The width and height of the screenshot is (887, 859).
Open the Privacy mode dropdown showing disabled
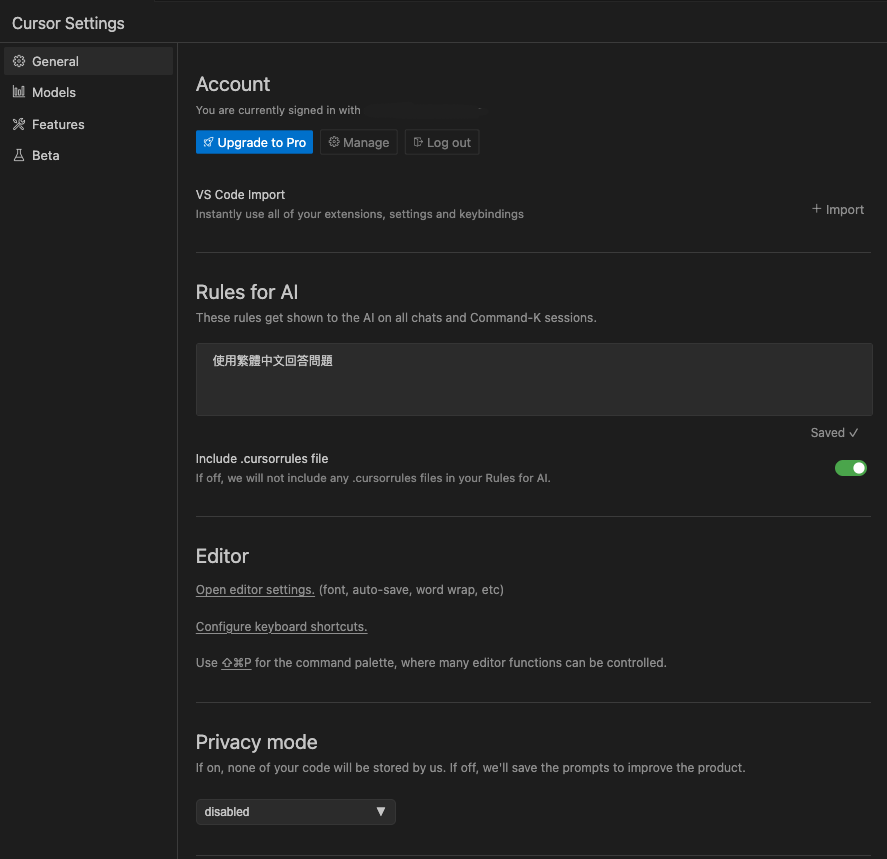pos(296,811)
